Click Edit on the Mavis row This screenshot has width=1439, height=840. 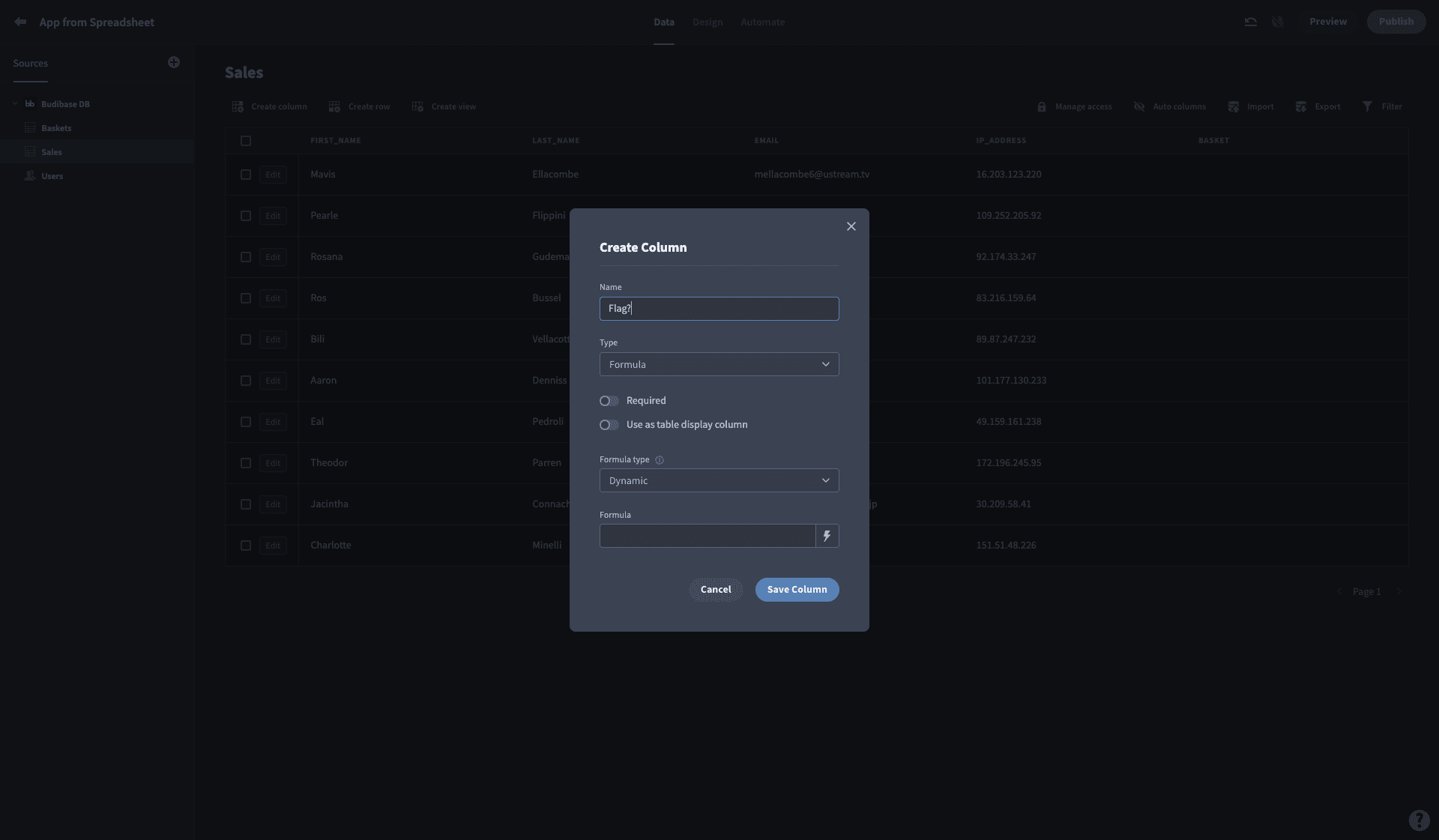click(273, 175)
